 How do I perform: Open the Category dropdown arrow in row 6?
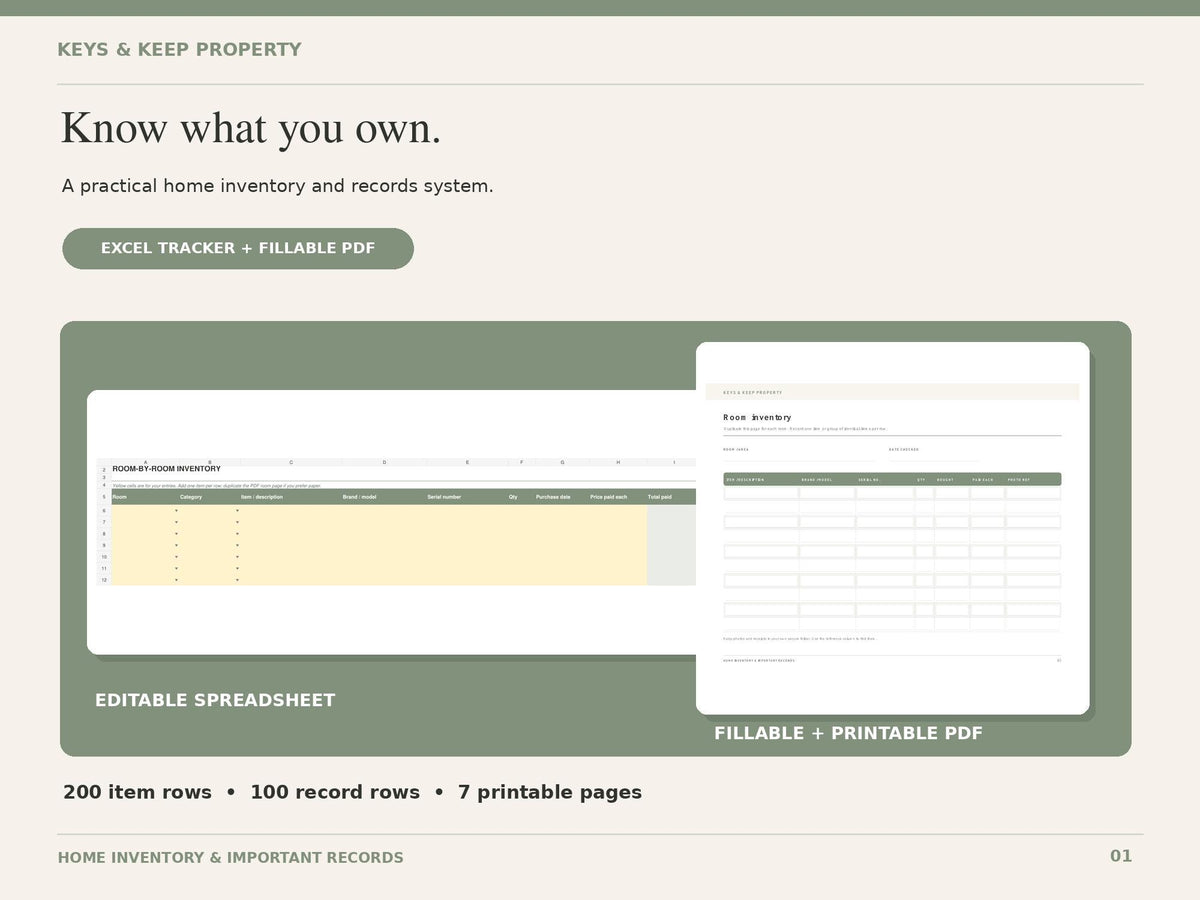coord(237,511)
